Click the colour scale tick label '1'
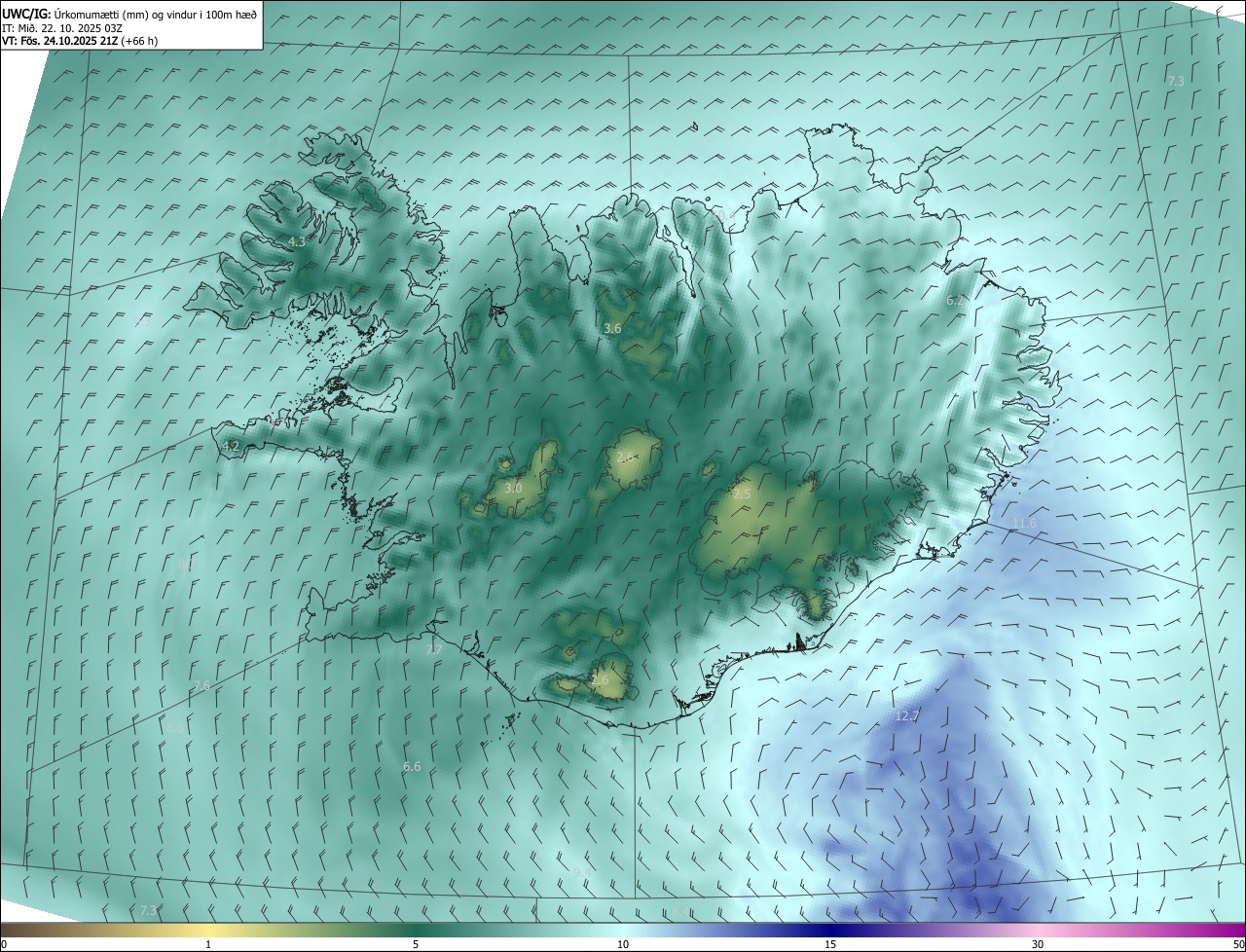This screenshot has width=1246, height=952. (x=208, y=944)
